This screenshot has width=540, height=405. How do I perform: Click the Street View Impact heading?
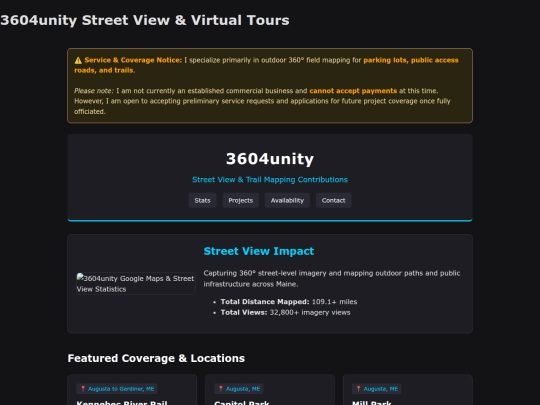click(x=259, y=251)
